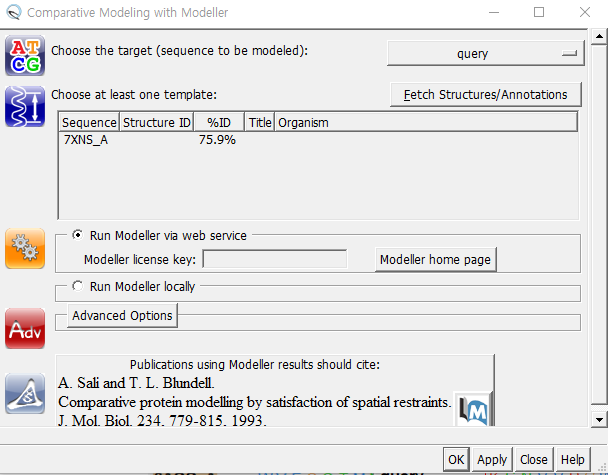Open the query target dropdown
The image size is (608, 475).
pyautogui.click(x=485, y=53)
